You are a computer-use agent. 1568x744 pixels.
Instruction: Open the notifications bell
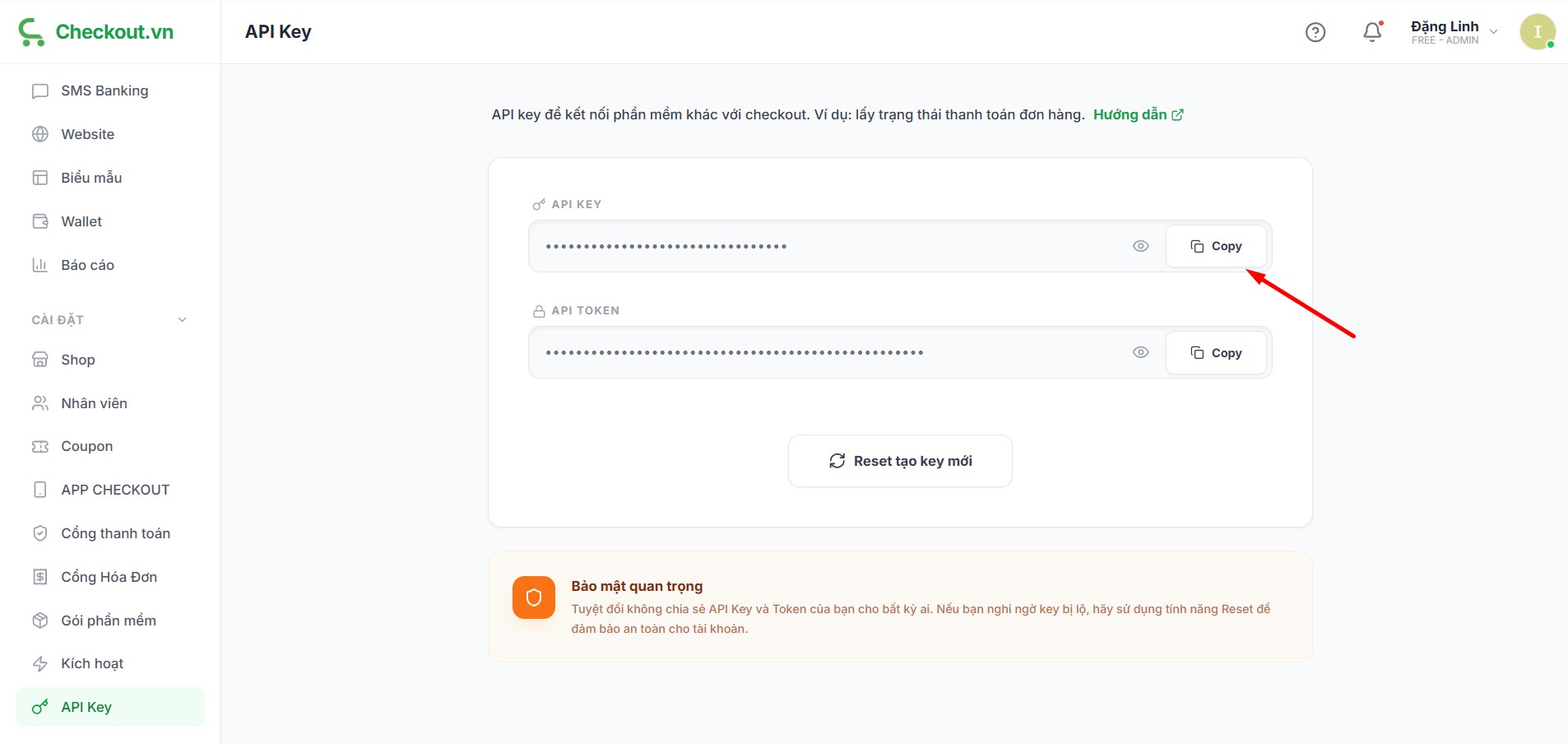pos(1372,32)
